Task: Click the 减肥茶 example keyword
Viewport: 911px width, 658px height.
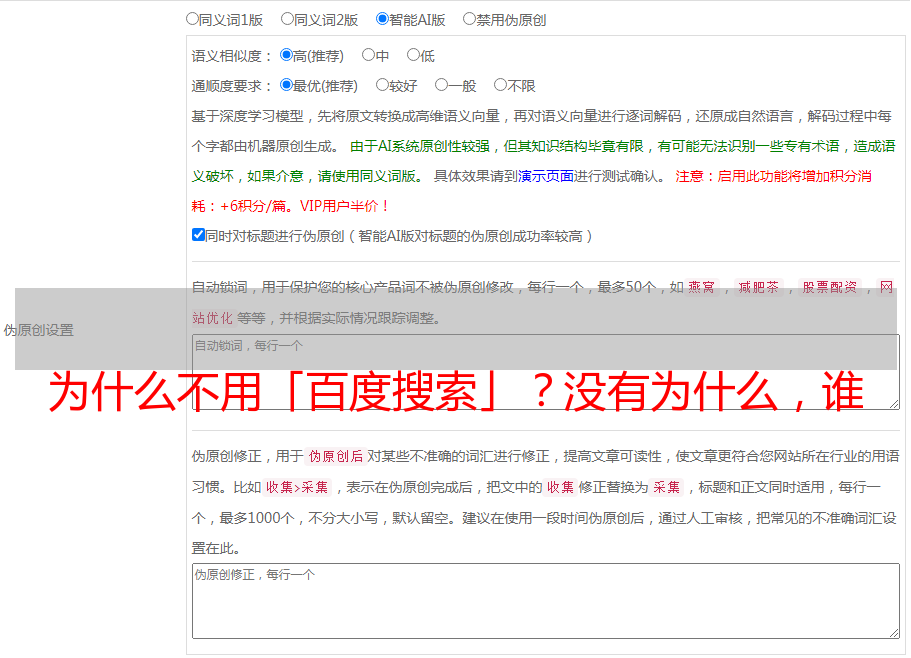Action: click(759, 287)
